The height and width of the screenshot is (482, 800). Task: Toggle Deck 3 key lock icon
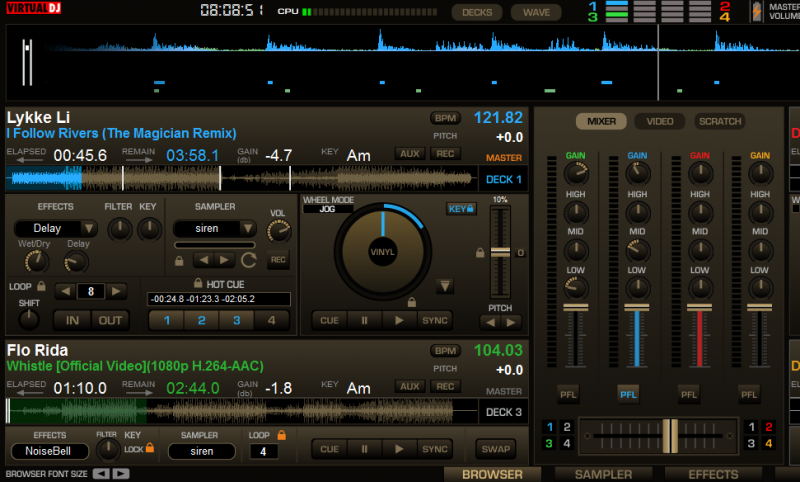(x=149, y=447)
